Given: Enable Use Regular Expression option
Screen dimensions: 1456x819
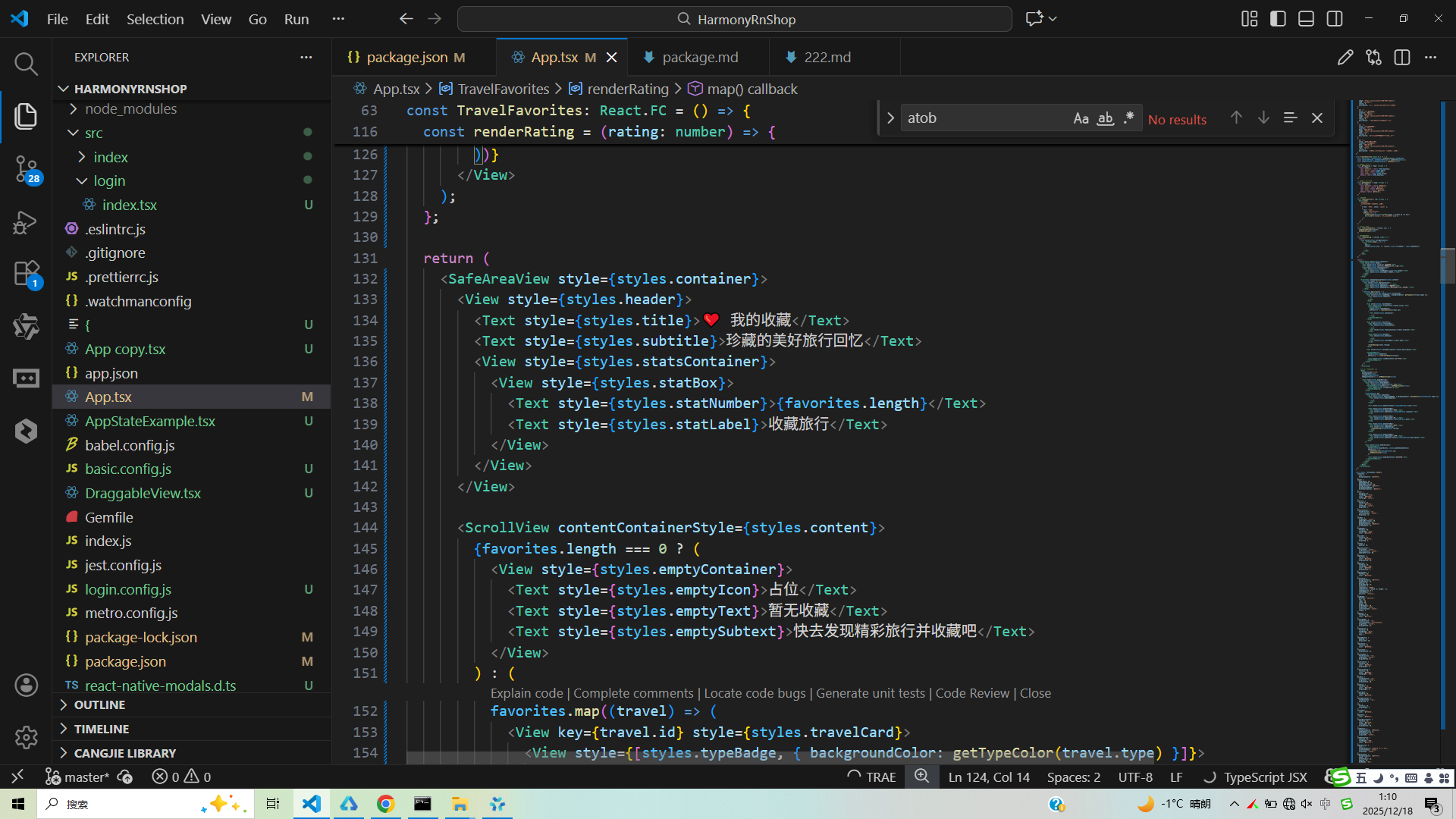Looking at the screenshot, I should coord(1129,118).
